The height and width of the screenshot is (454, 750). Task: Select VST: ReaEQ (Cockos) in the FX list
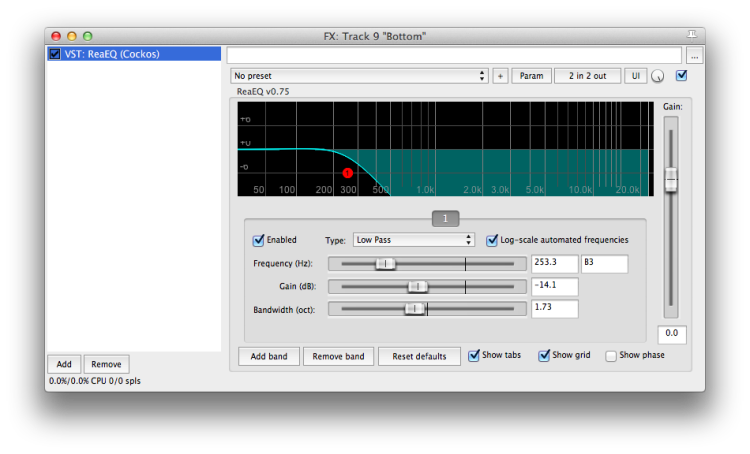click(134, 54)
